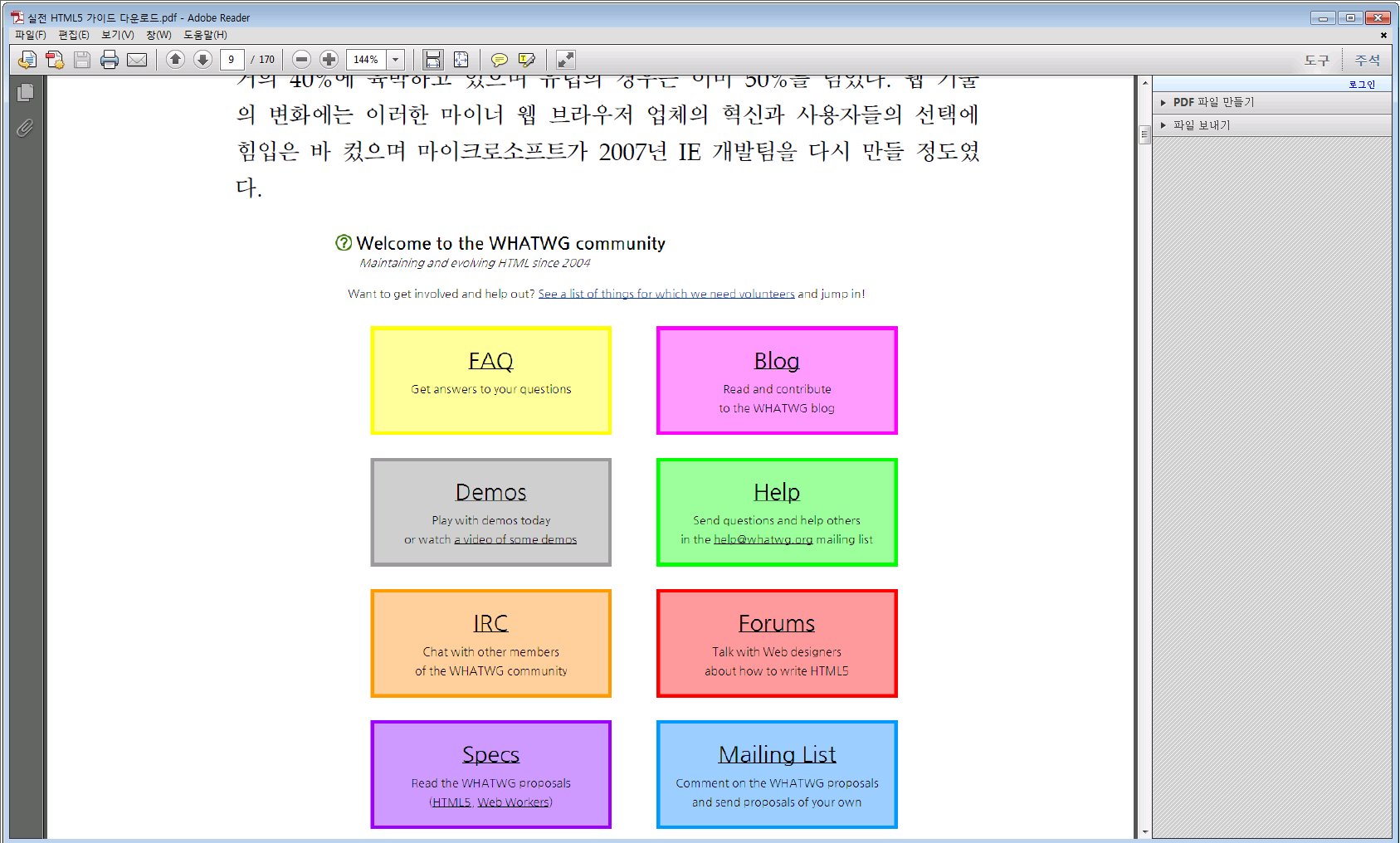The height and width of the screenshot is (843, 1400).
Task: Click the FAQ heading link
Action: pyautogui.click(x=491, y=361)
